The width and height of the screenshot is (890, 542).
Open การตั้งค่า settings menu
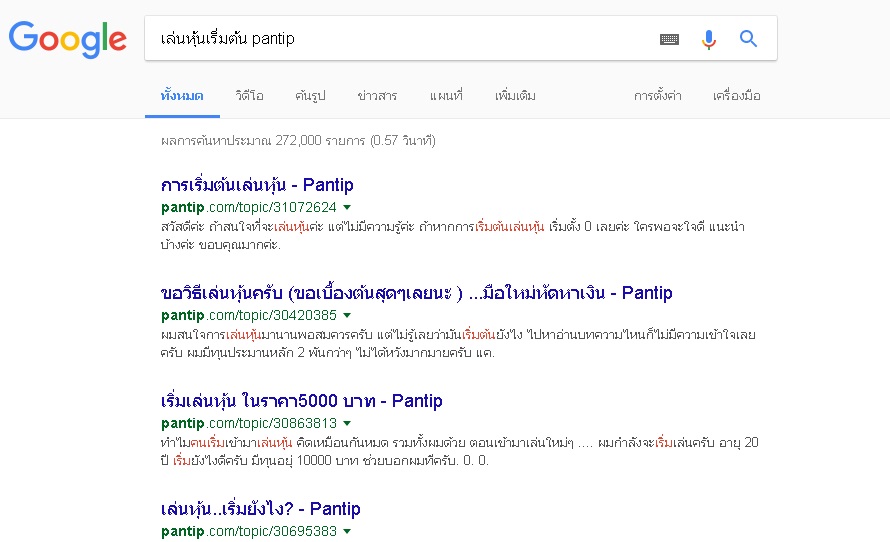[657, 95]
